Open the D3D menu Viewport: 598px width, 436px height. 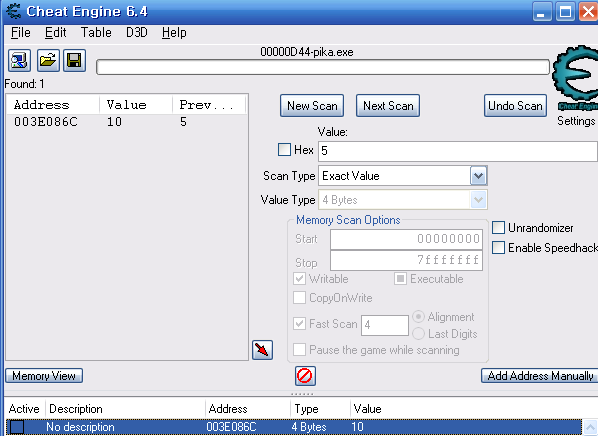137,33
